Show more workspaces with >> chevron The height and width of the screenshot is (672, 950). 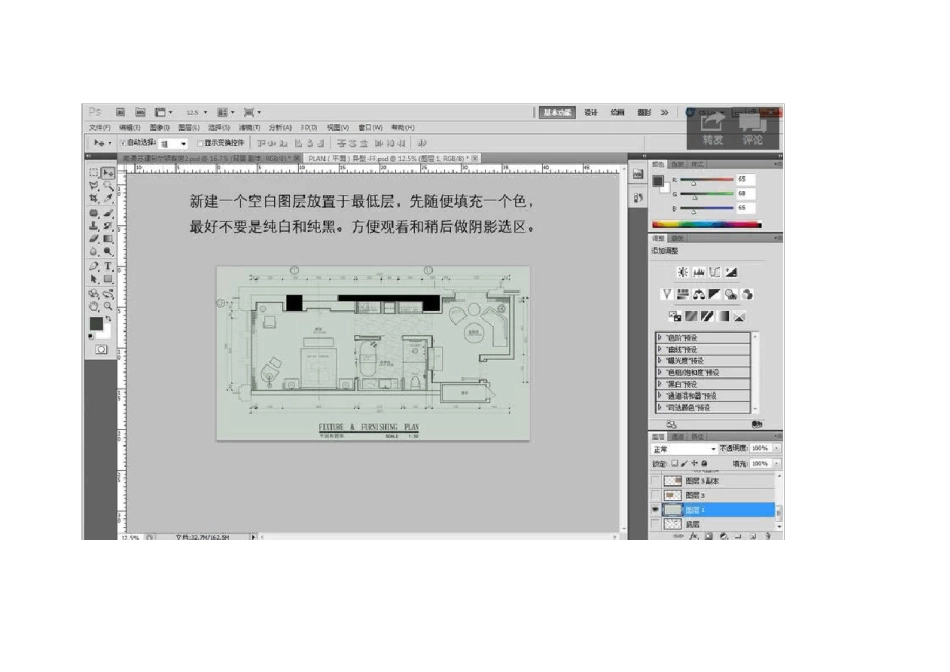[665, 113]
